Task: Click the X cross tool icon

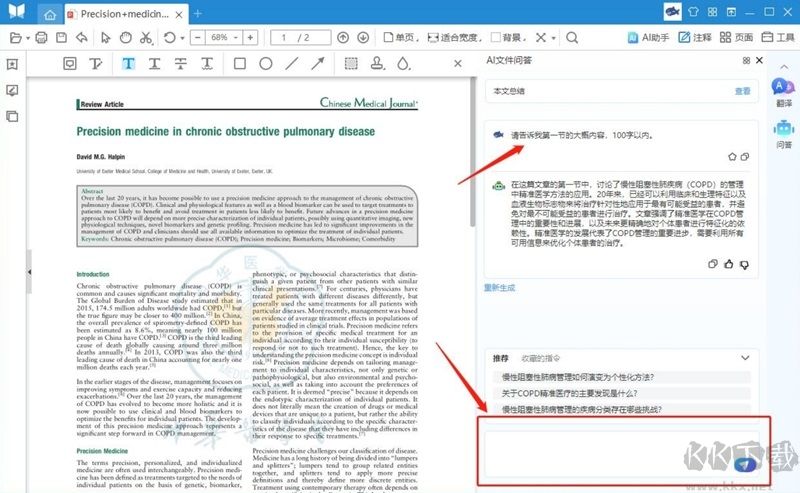Action: (541, 37)
